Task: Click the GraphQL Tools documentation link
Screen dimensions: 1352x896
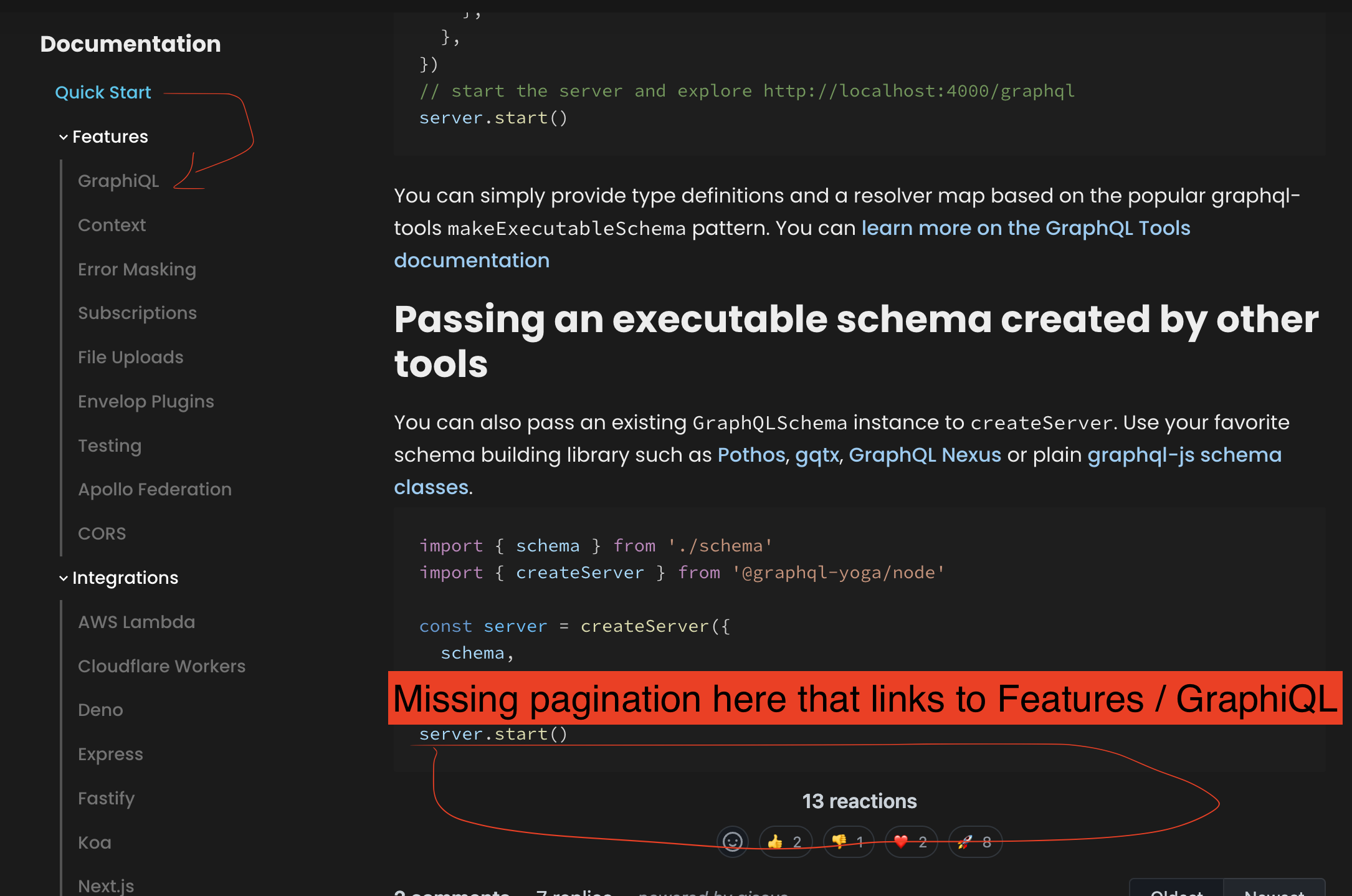Action: point(1026,228)
